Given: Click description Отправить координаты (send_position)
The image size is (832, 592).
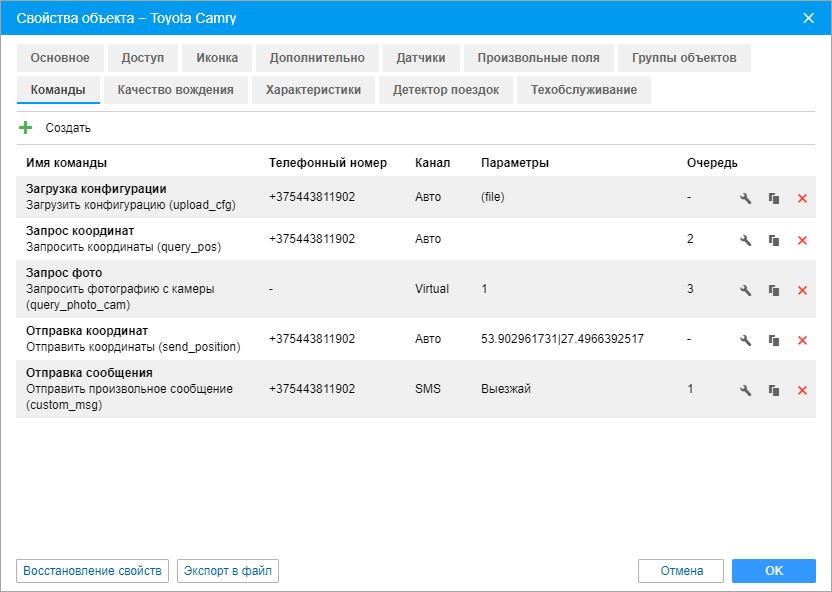Looking at the screenshot, I should [133, 347].
